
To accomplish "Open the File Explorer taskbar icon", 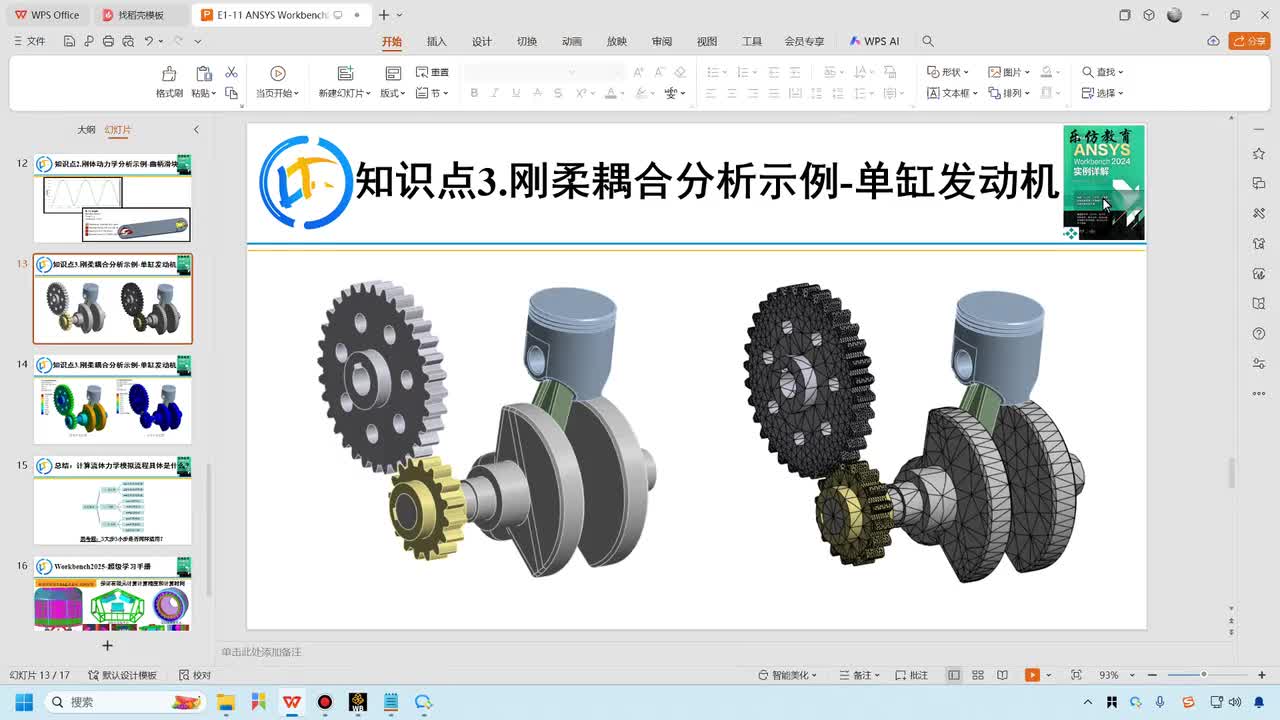I will click(225, 702).
